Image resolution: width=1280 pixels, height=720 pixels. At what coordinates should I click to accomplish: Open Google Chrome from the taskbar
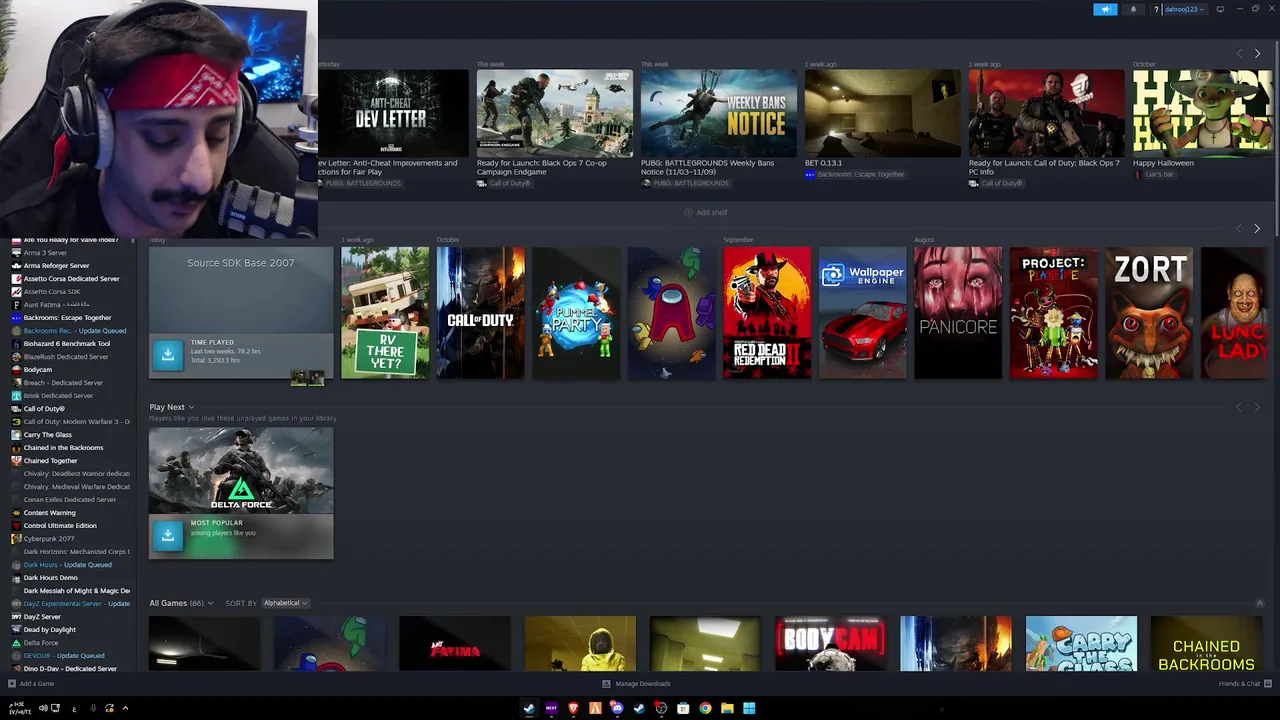pos(705,708)
